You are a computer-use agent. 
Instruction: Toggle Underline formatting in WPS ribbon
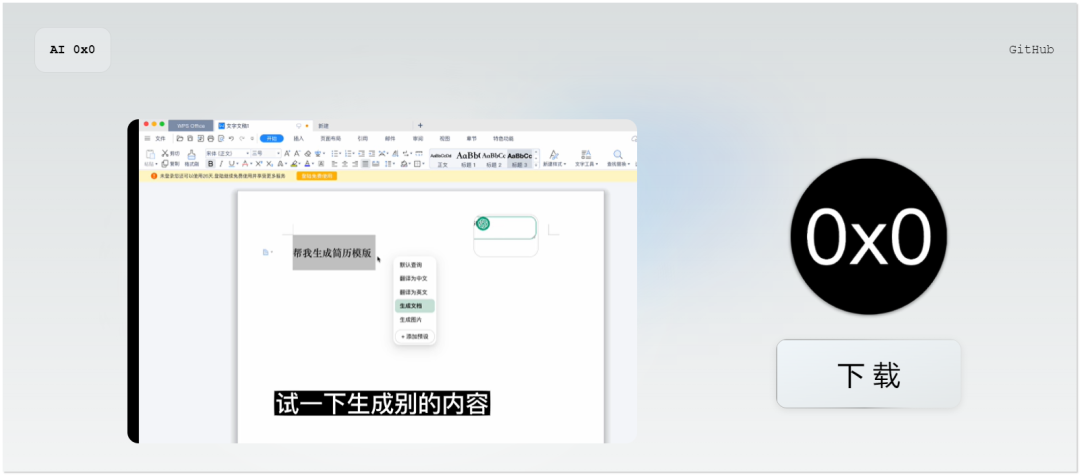231,164
